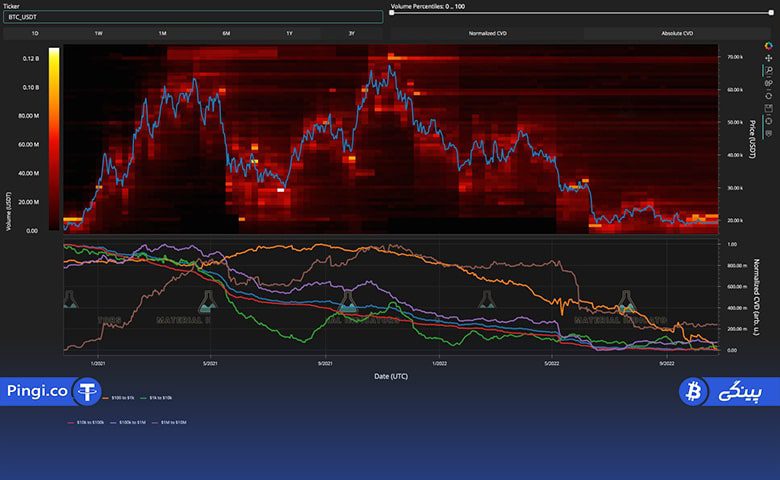Viewport: 780px width, 480px height.
Task: Click the '60.00 k' price axis label
Action: [x=735, y=90]
